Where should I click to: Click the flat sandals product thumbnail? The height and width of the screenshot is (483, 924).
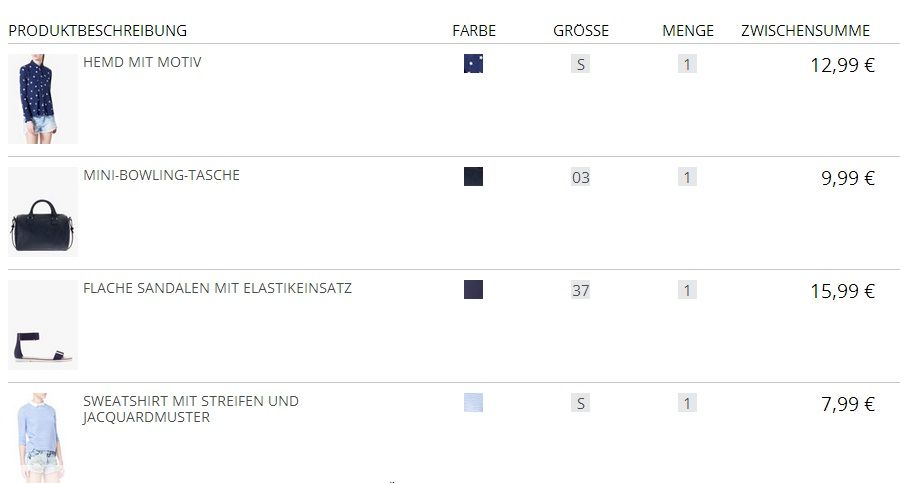click(43, 325)
